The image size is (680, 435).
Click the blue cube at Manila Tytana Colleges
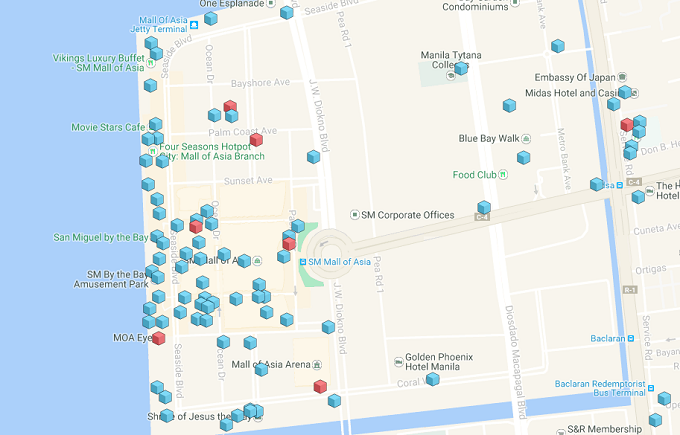pyautogui.click(x=461, y=68)
